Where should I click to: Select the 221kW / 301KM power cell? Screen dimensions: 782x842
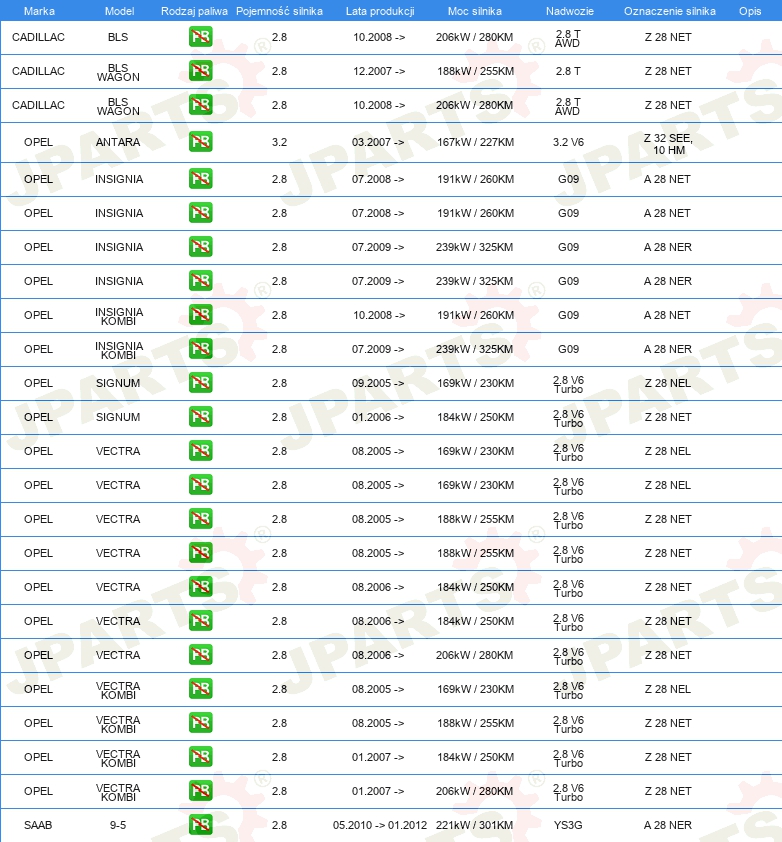click(x=474, y=825)
